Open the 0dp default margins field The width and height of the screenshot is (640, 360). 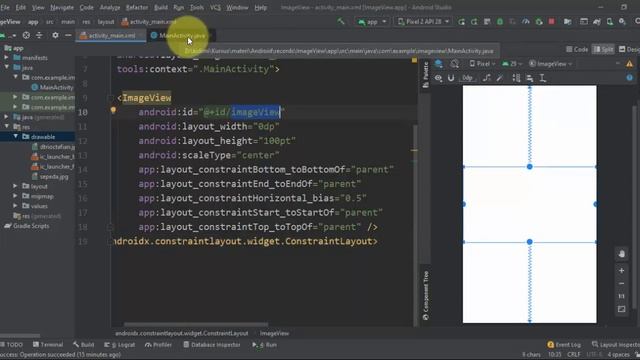coord(468,78)
